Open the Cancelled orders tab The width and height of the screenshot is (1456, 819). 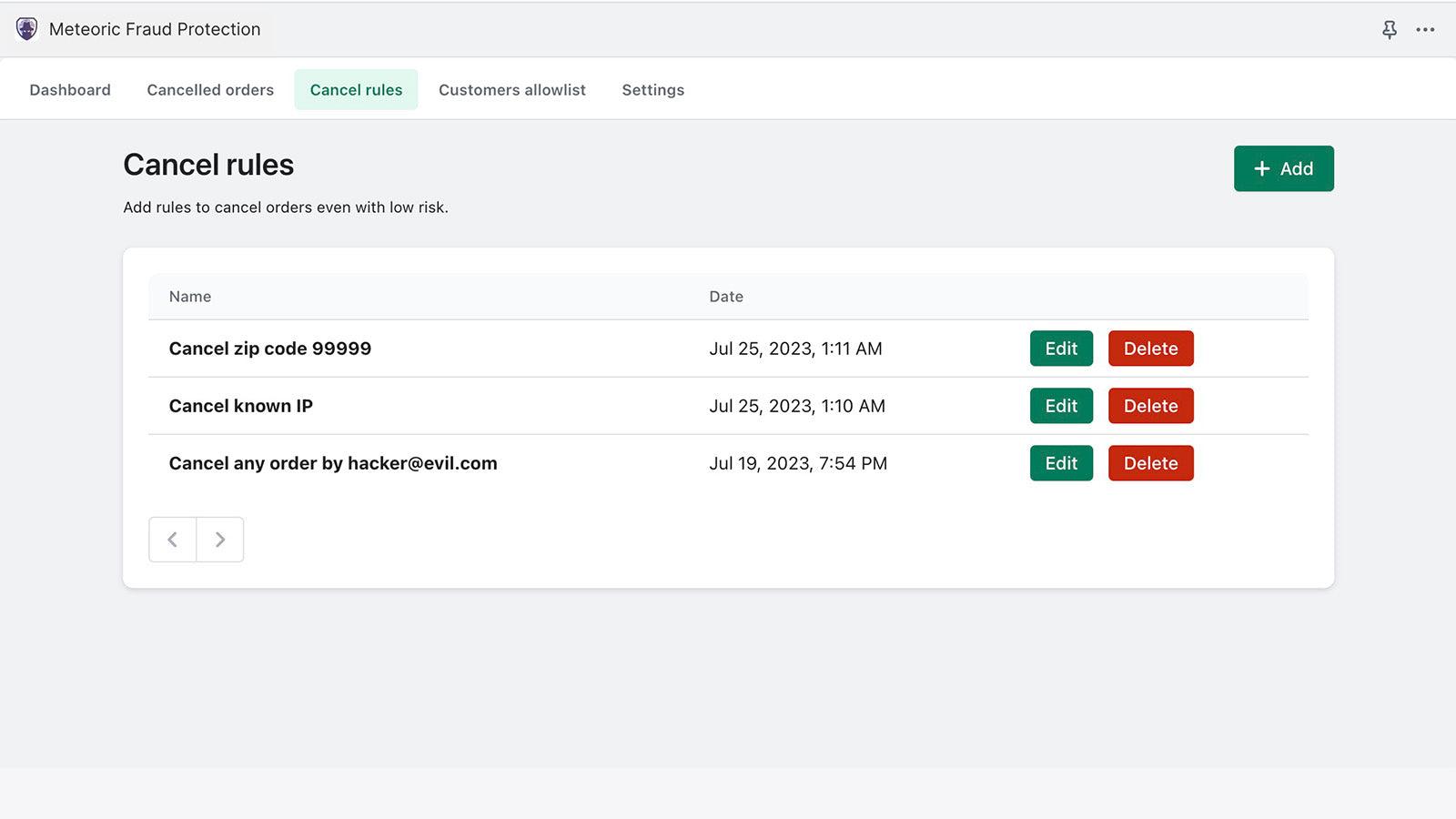pos(210,89)
